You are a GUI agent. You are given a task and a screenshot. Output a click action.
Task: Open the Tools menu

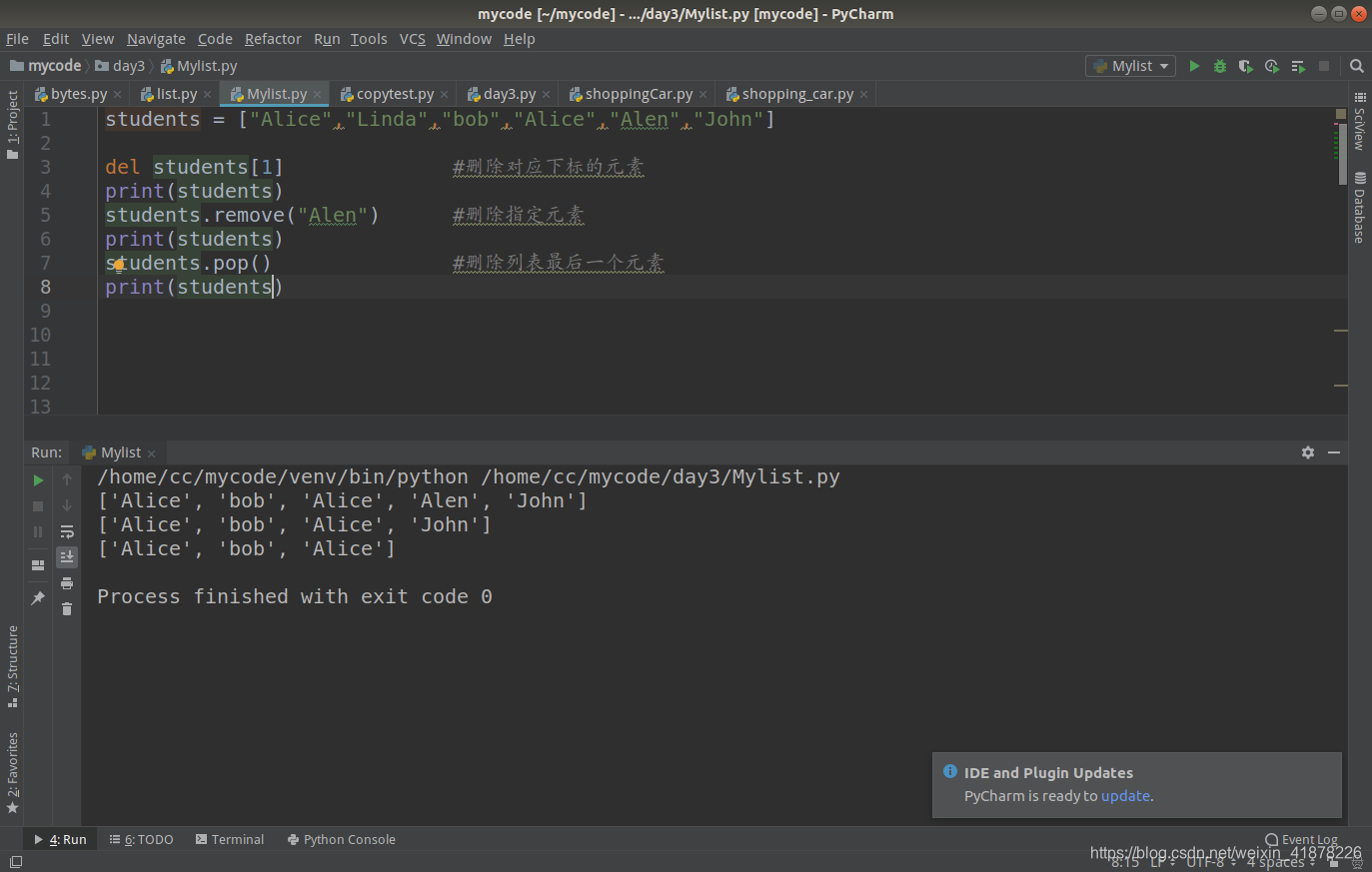point(369,39)
